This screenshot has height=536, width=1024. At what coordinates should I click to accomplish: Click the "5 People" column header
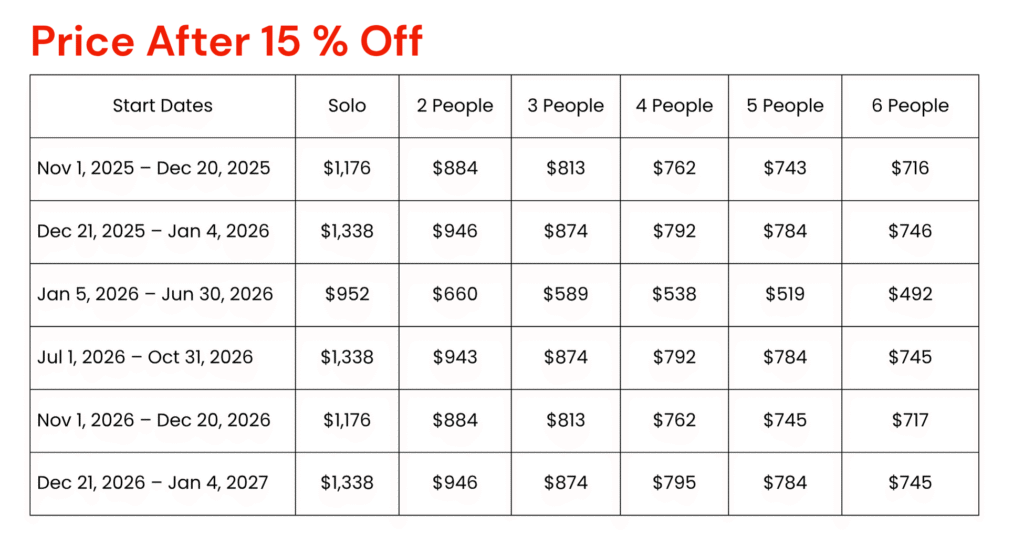[785, 106]
